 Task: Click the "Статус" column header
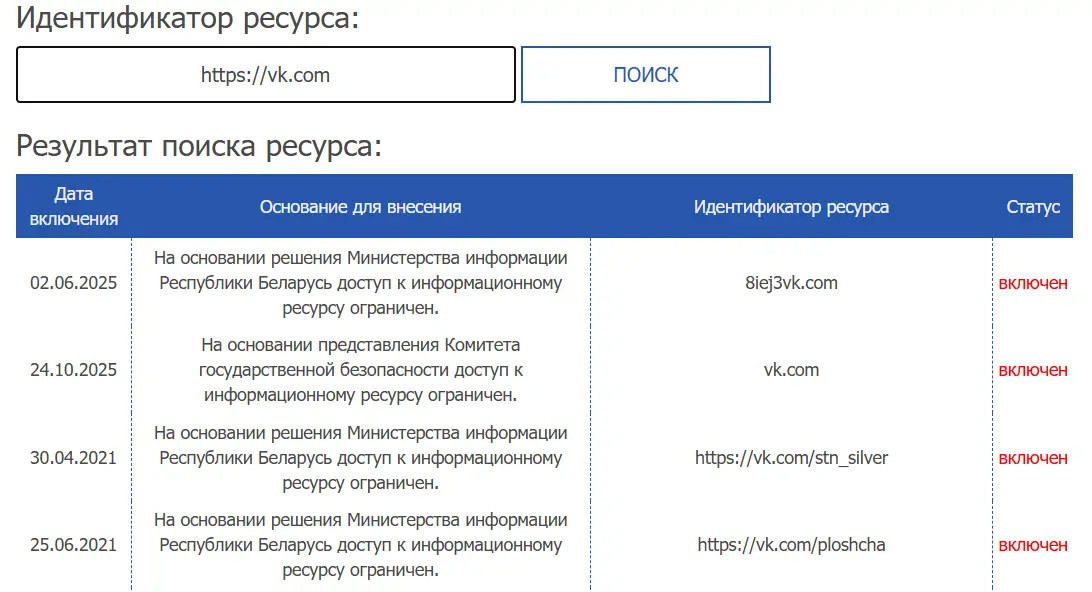(x=1034, y=206)
